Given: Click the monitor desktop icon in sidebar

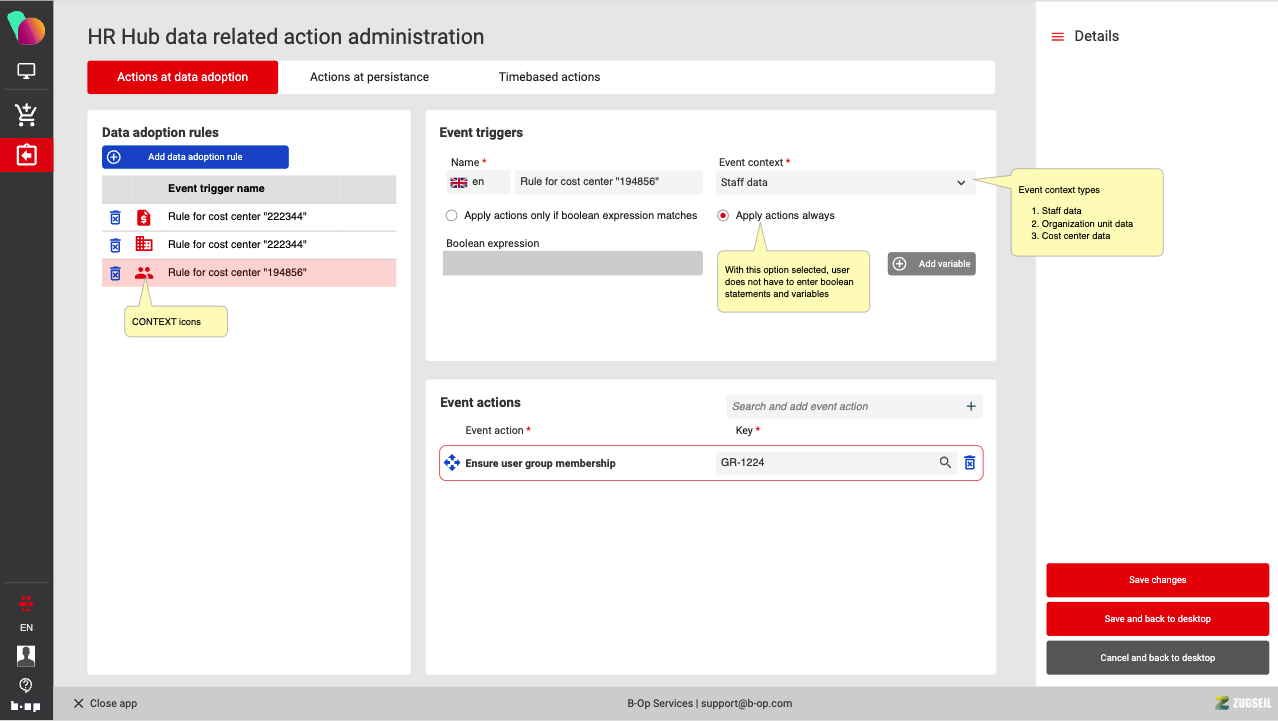Looking at the screenshot, I should click(26, 71).
